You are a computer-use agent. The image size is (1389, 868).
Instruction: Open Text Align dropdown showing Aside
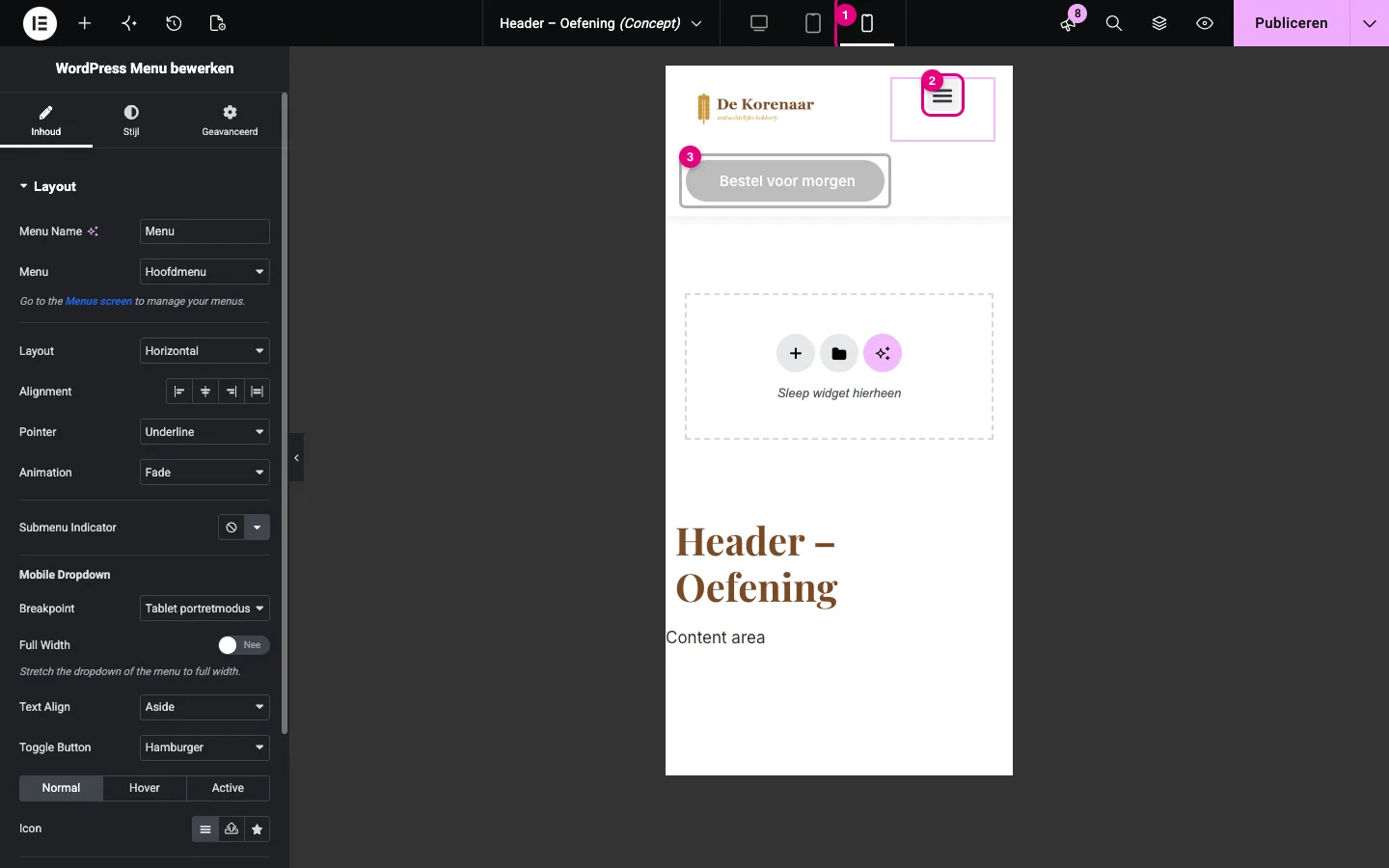tap(204, 707)
